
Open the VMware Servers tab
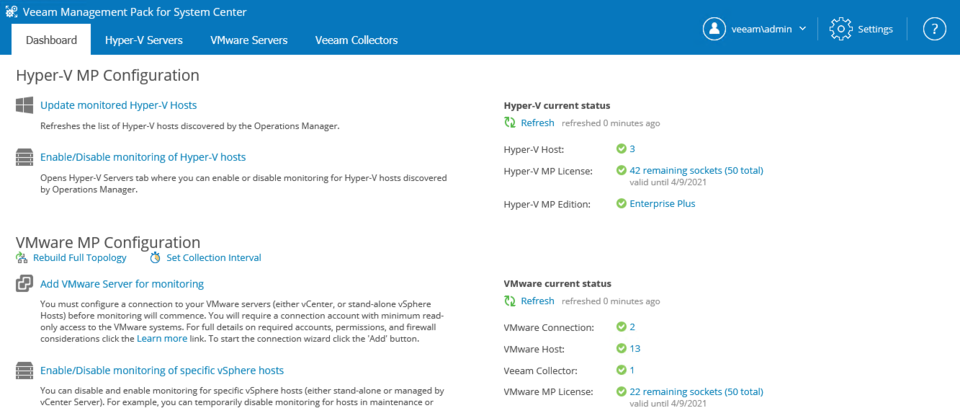249,40
